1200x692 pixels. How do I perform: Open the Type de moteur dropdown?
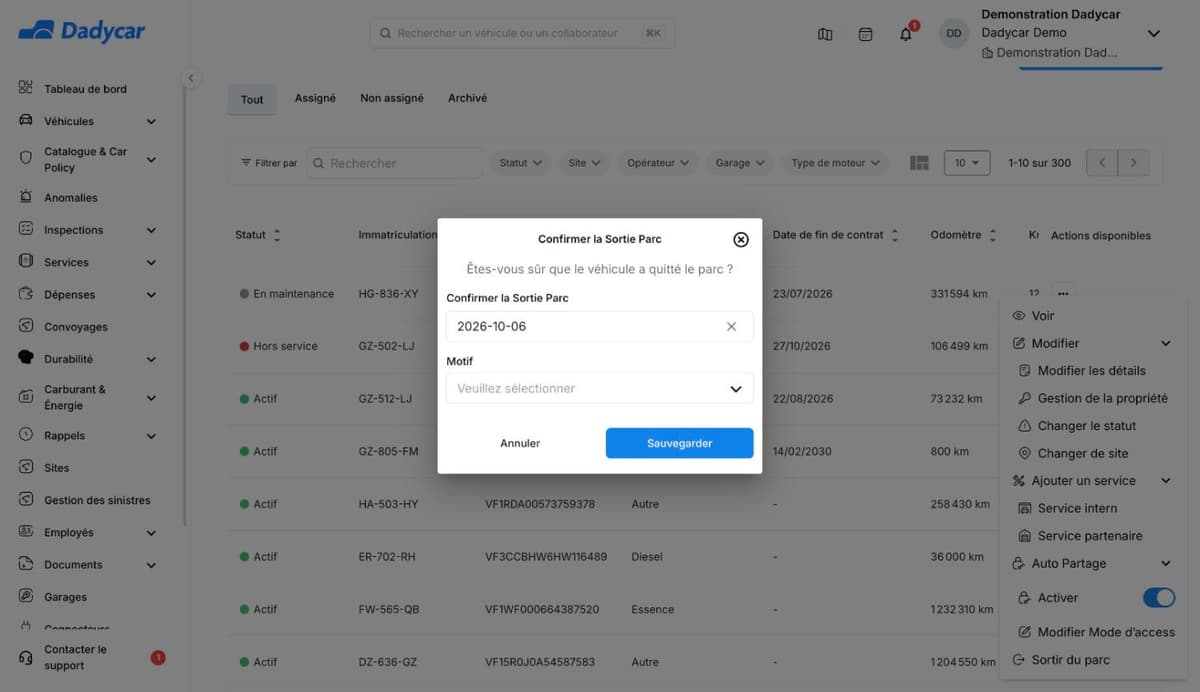836,163
